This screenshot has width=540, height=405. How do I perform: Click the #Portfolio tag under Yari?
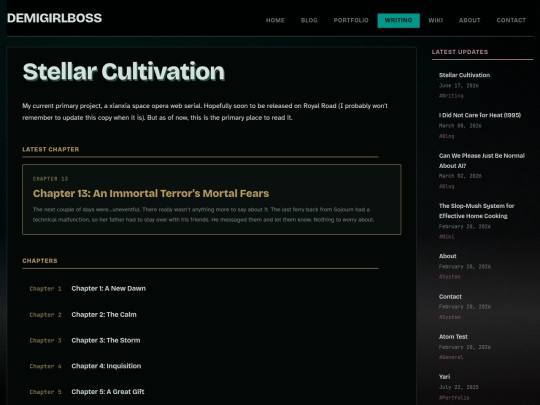pos(454,397)
